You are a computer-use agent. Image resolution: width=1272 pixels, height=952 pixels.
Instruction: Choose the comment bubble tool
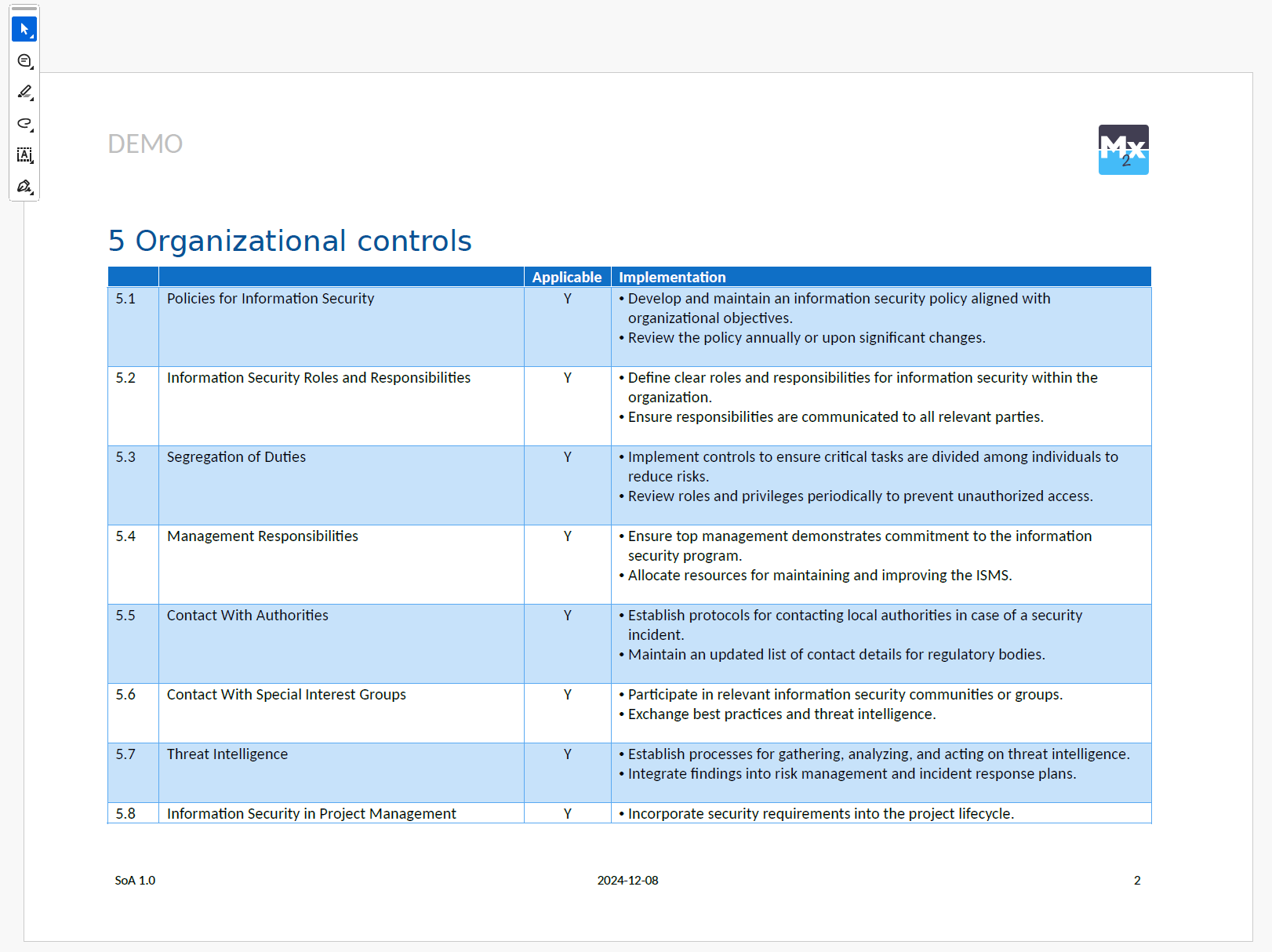(24, 61)
